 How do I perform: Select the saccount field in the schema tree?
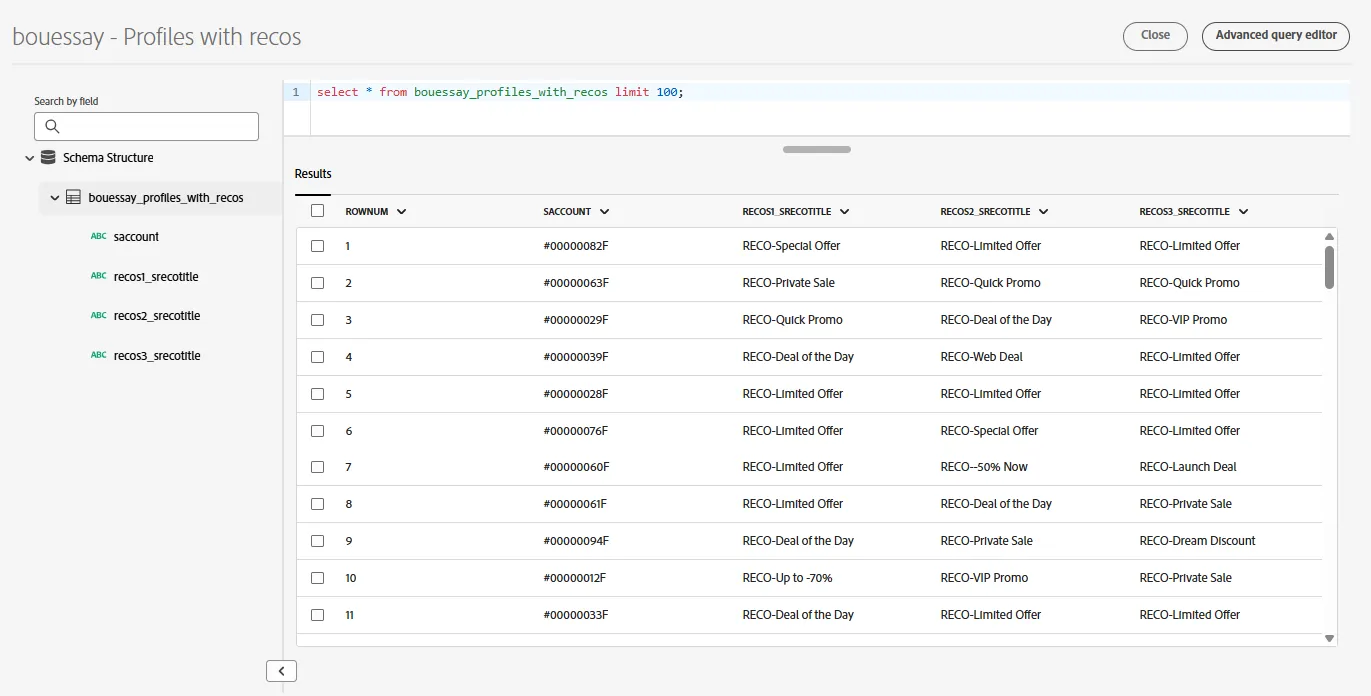pos(136,237)
